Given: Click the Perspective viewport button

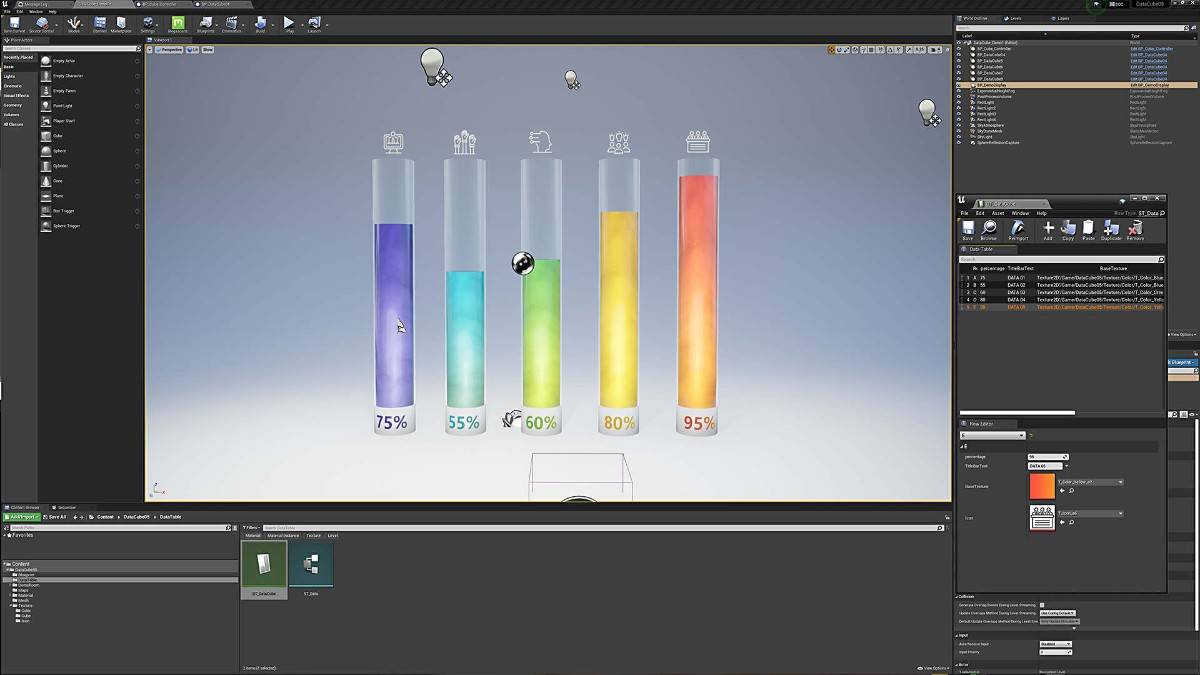Looking at the screenshot, I should pyautogui.click(x=172, y=49).
